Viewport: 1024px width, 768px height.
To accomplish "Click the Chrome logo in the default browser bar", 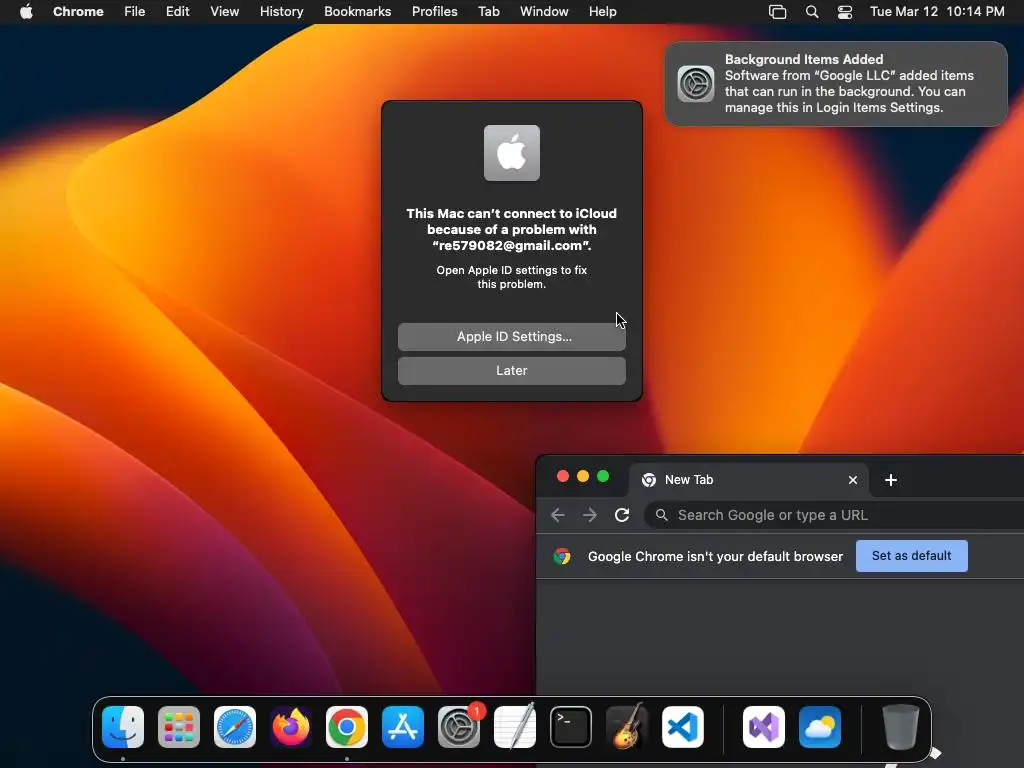I will (x=562, y=556).
